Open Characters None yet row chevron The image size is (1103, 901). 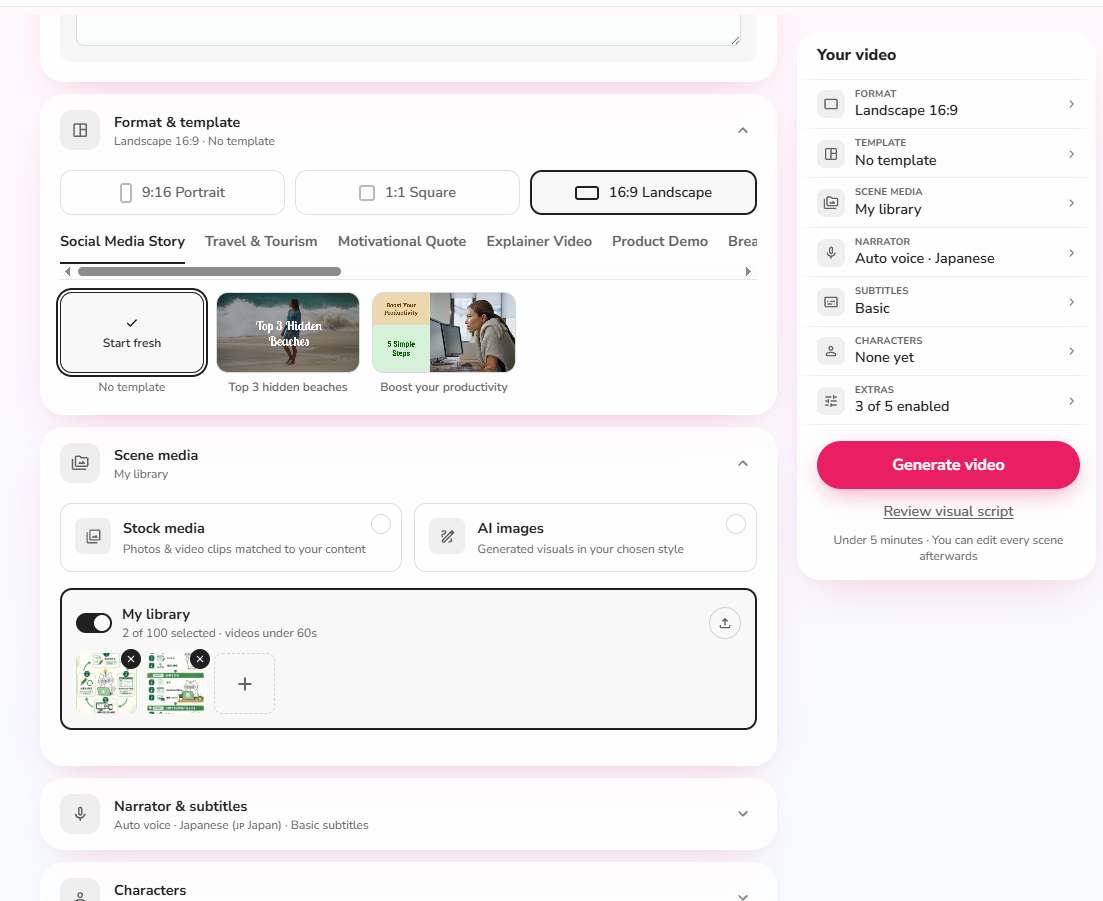pos(1071,351)
